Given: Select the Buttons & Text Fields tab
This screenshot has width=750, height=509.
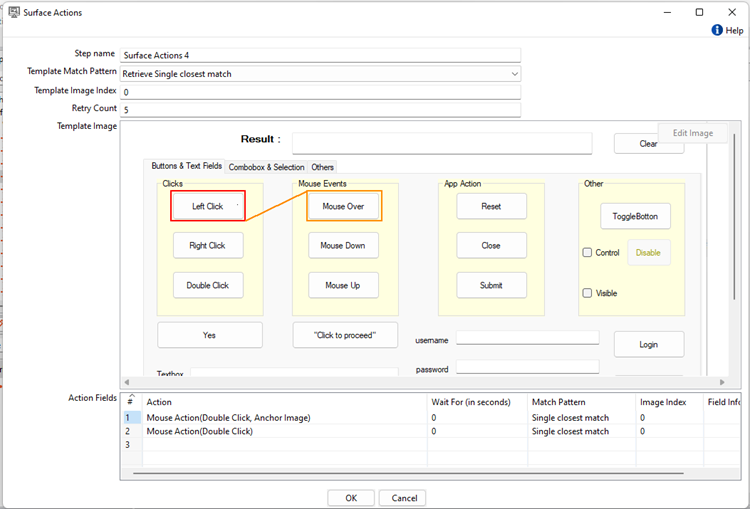Looking at the screenshot, I should (x=186, y=166).
